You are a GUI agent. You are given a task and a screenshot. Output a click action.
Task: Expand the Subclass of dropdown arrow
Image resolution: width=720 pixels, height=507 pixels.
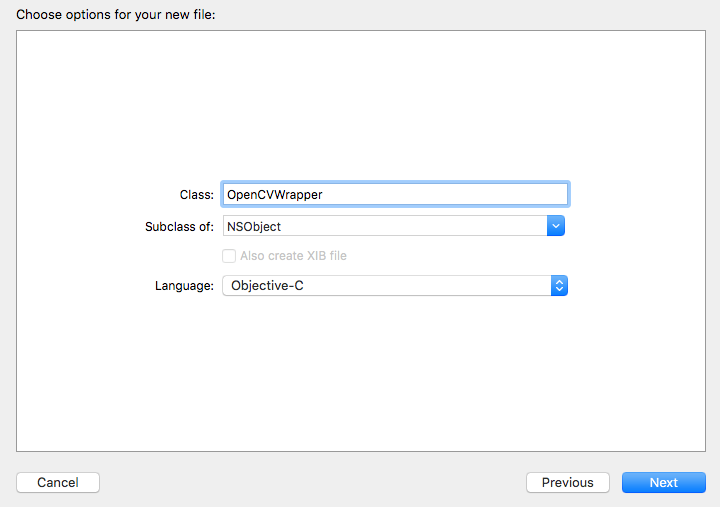coord(556,226)
